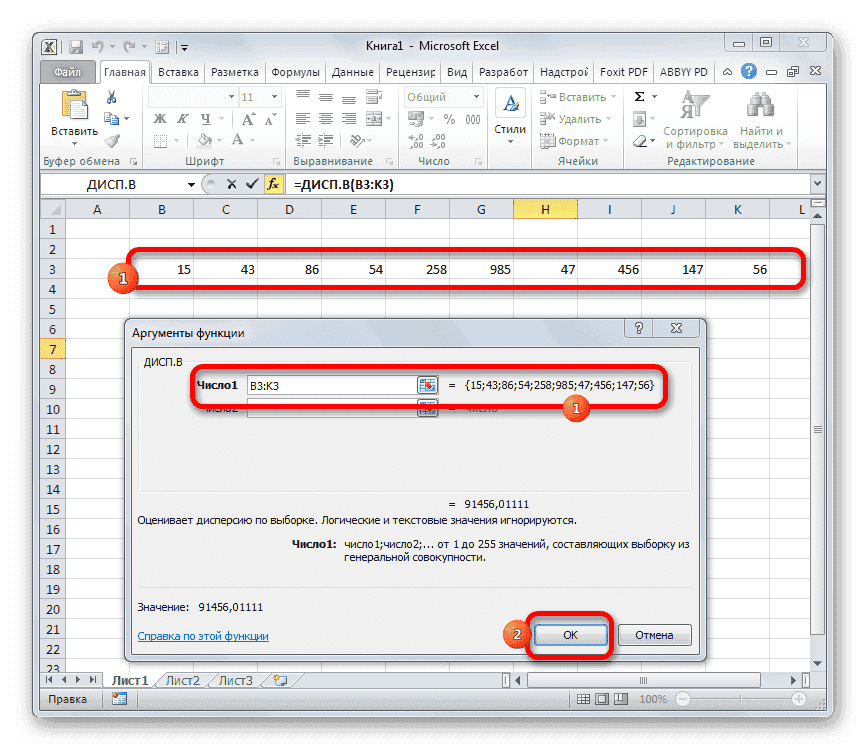This screenshot has width=866, height=750.
Task: Click the AutoSum sigma icon
Action: pyautogui.click(x=637, y=96)
